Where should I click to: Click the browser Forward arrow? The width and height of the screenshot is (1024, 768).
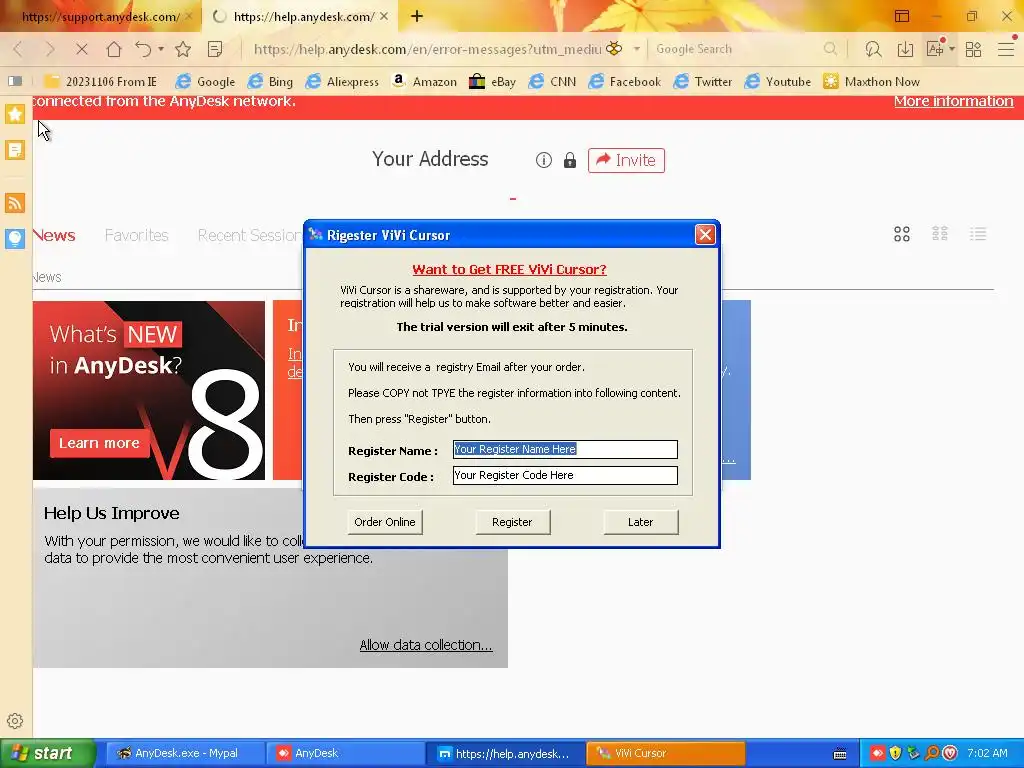point(50,49)
